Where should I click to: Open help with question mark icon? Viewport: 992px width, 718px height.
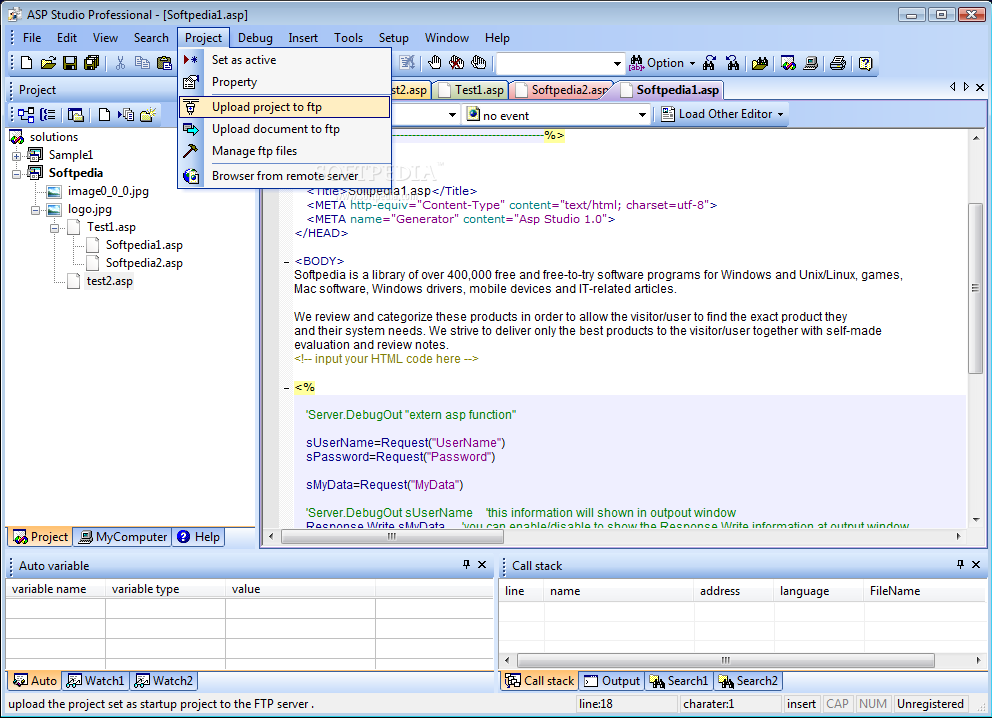pos(865,63)
